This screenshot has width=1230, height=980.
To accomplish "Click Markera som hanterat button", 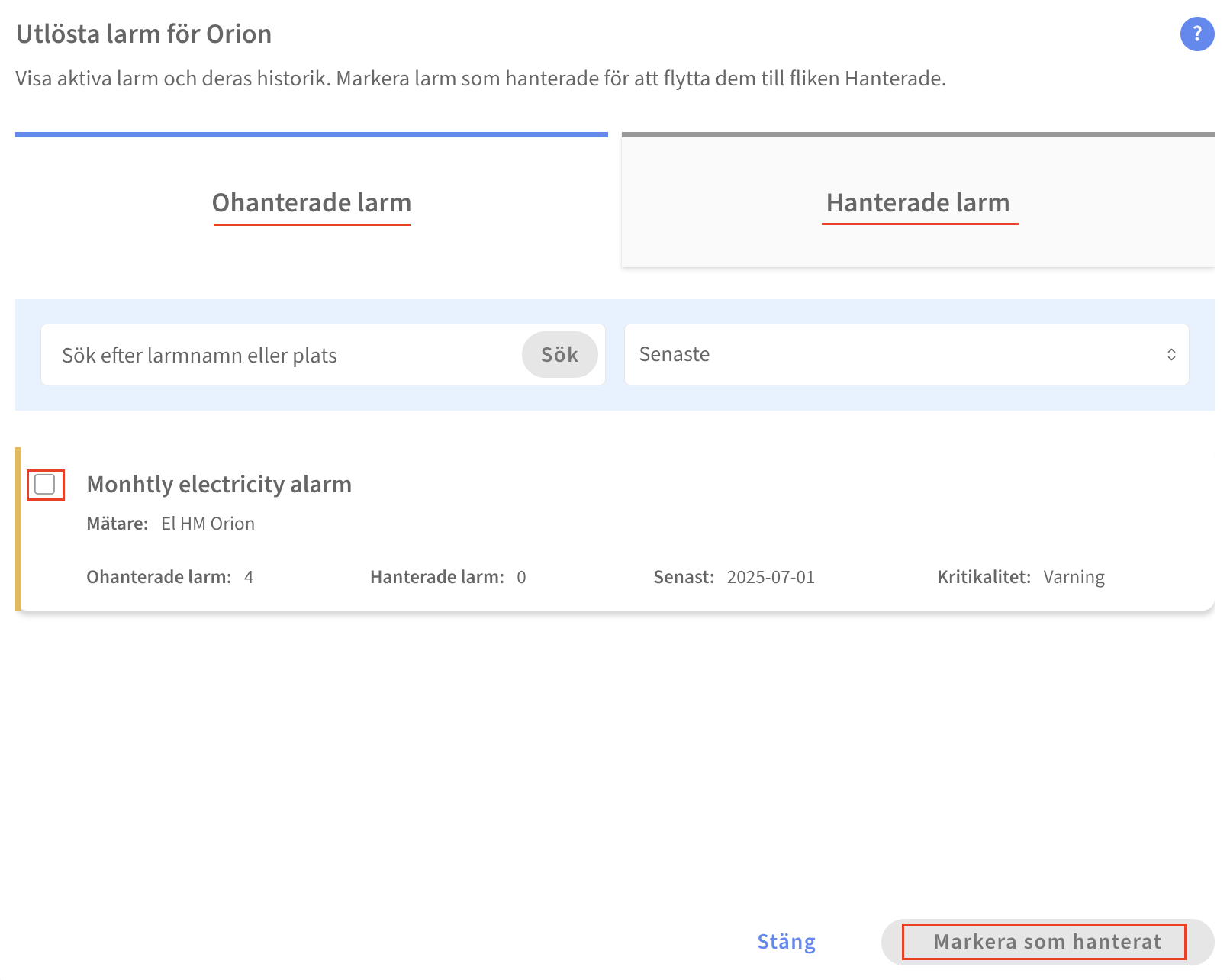I will click(1048, 942).
